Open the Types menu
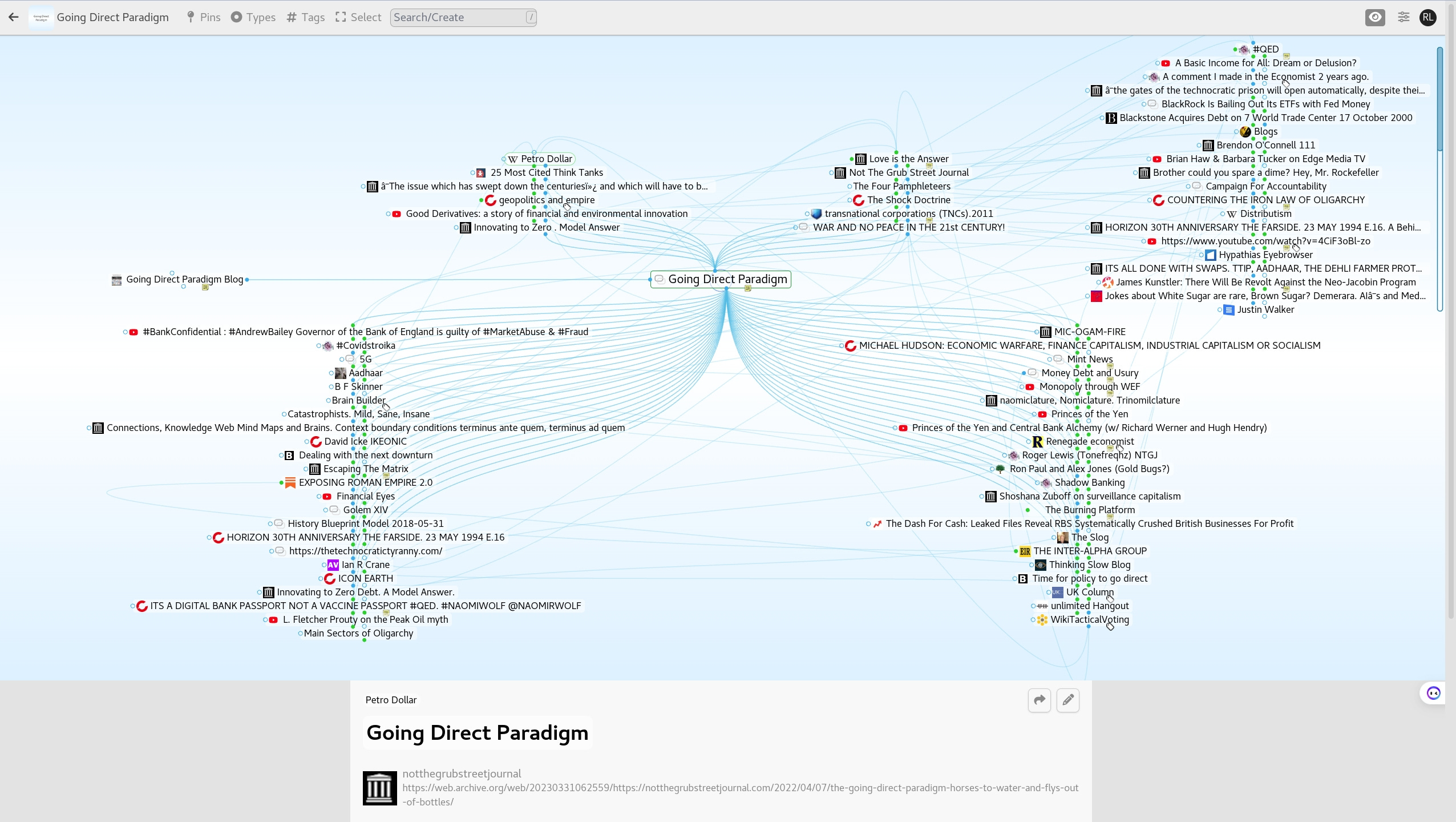 click(x=253, y=17)
